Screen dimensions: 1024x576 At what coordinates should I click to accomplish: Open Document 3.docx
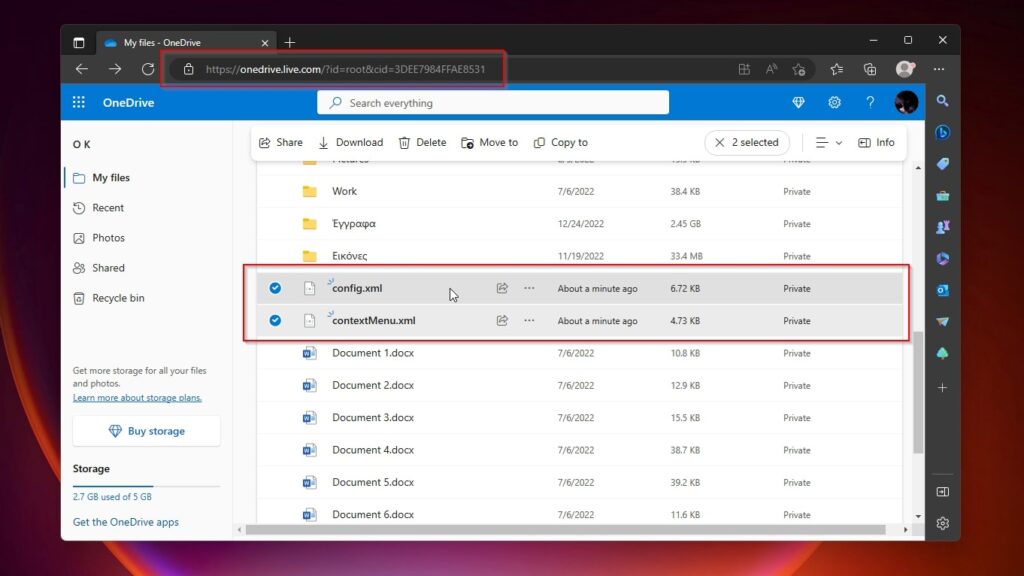pos(373,417)
